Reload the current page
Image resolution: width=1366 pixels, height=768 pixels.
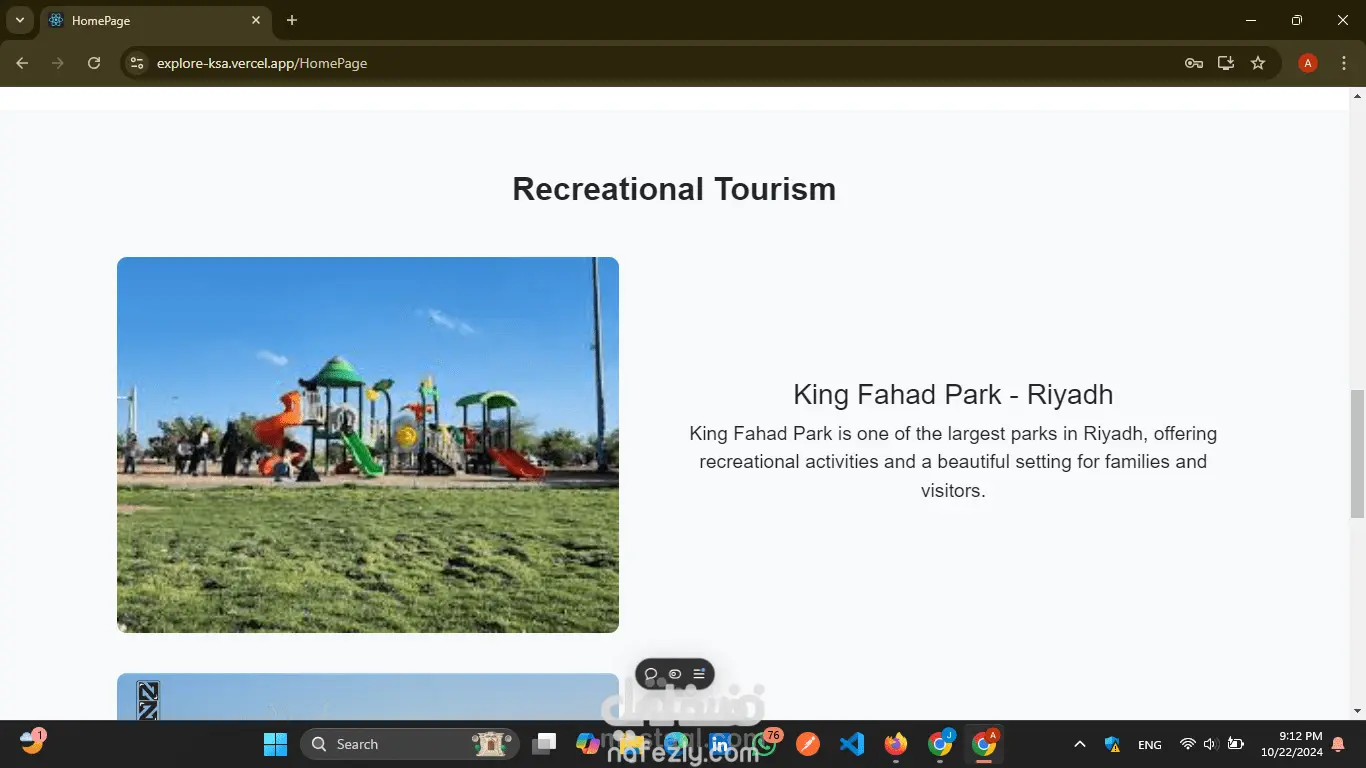coord(94,63)
